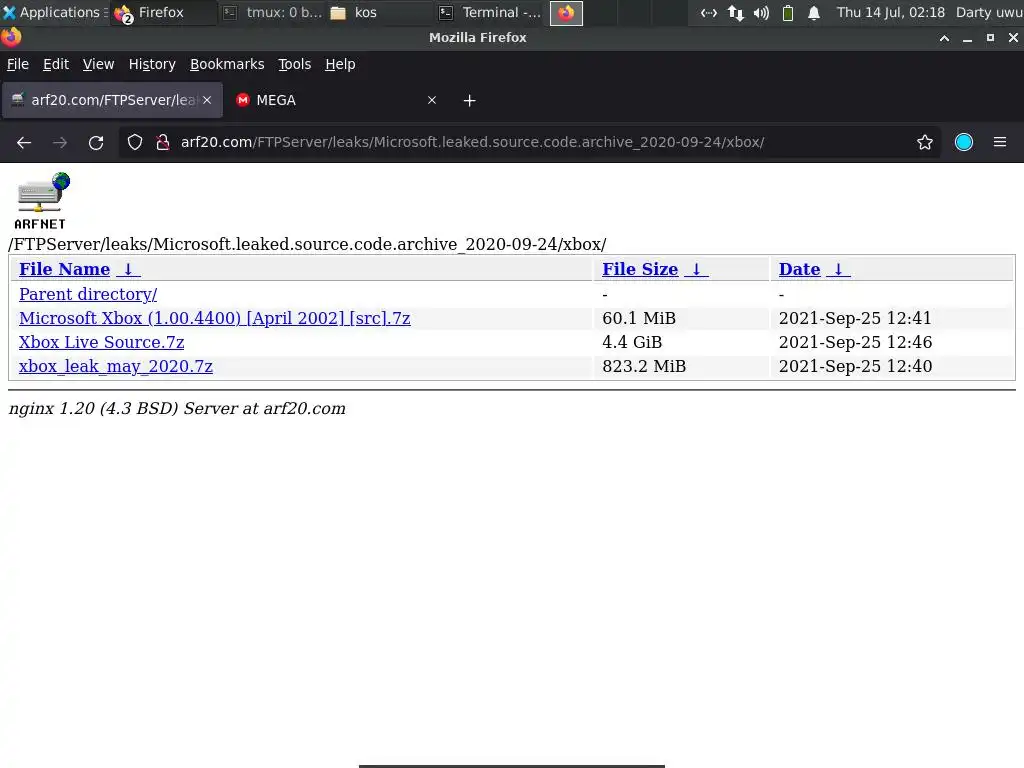The height and width of the screenshot is (768, 1024).
Task: Open the Applications menu
Action: point(54,12)
